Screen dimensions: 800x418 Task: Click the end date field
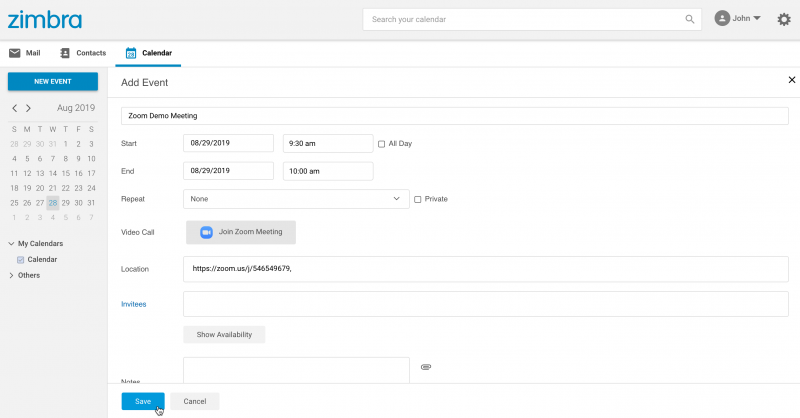[x=229, y=171]
